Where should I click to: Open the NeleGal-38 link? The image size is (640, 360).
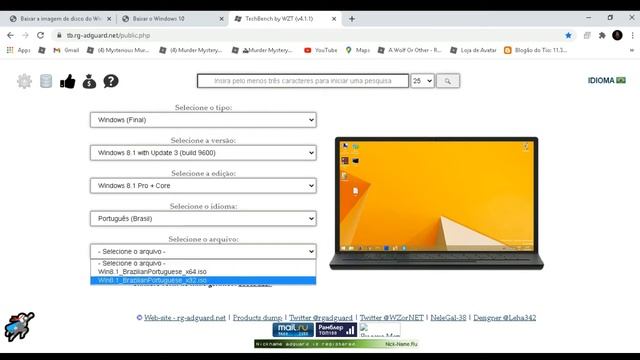(448, 318)
